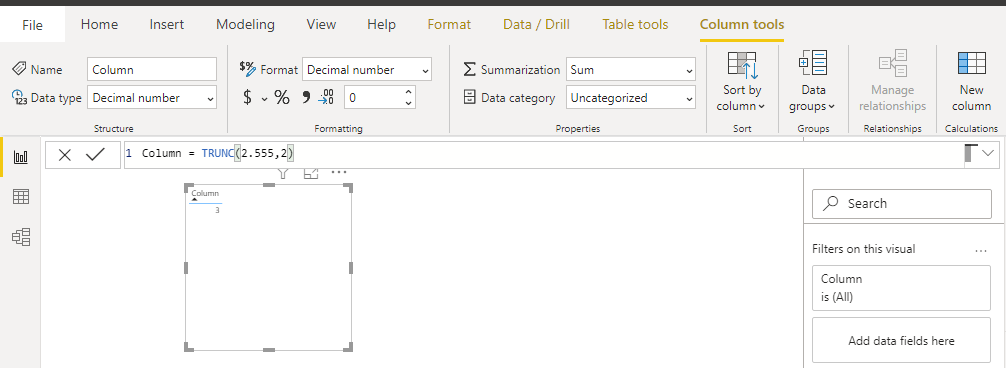Open the Data category dropdown
This screenshot has height=368, width=1006.
631,97
